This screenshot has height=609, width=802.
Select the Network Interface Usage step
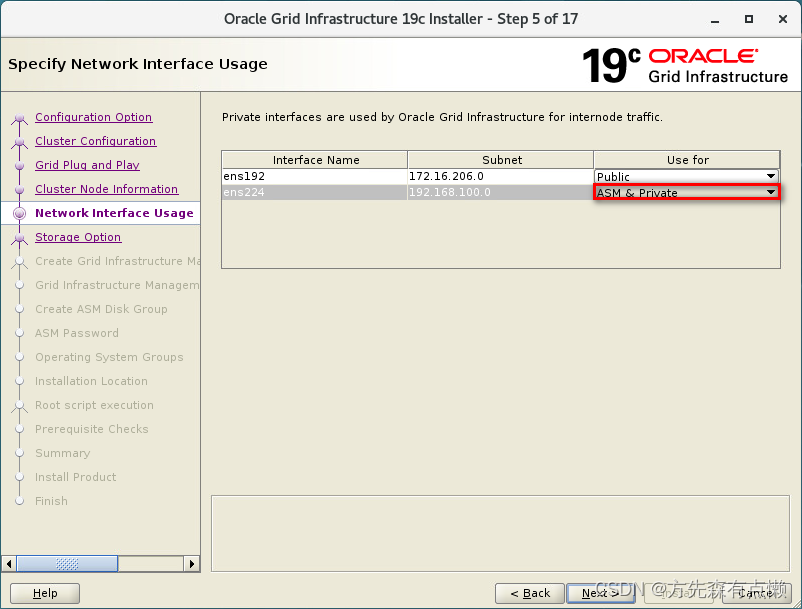point(114,213)
